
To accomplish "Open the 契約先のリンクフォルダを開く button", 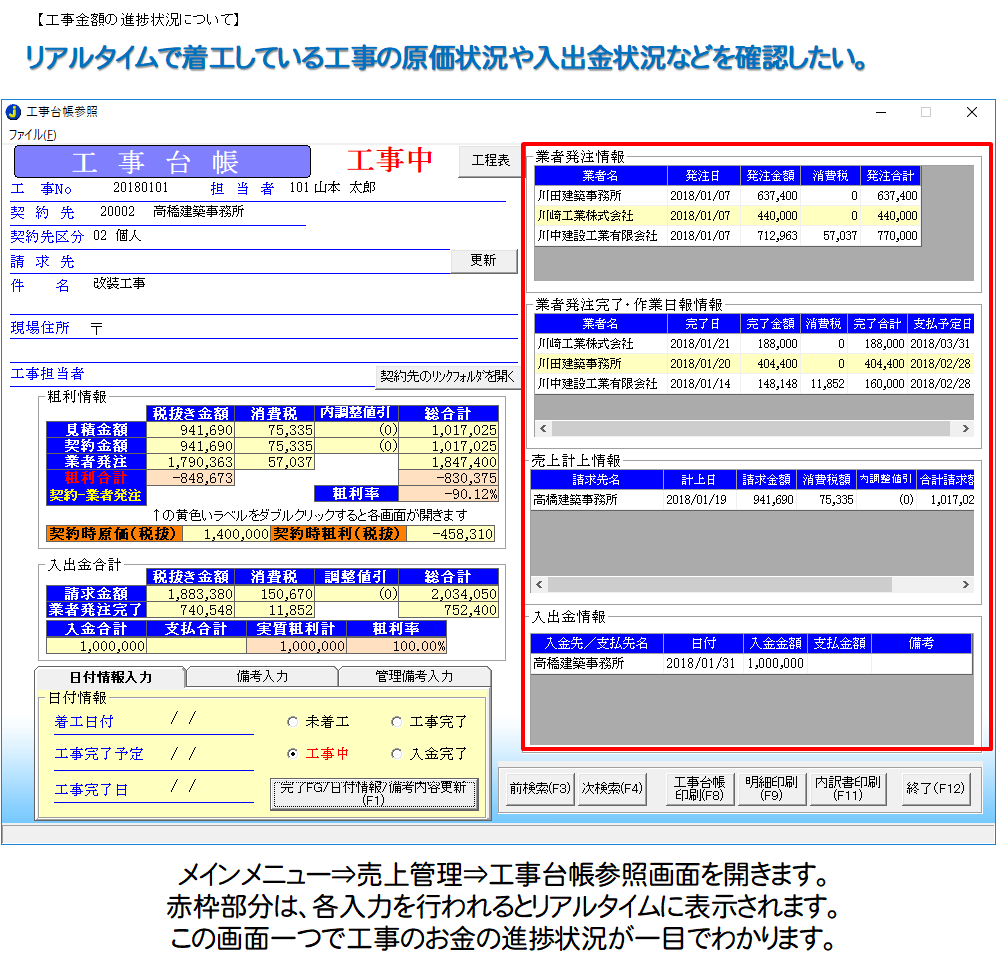I will tap(447, 376).
